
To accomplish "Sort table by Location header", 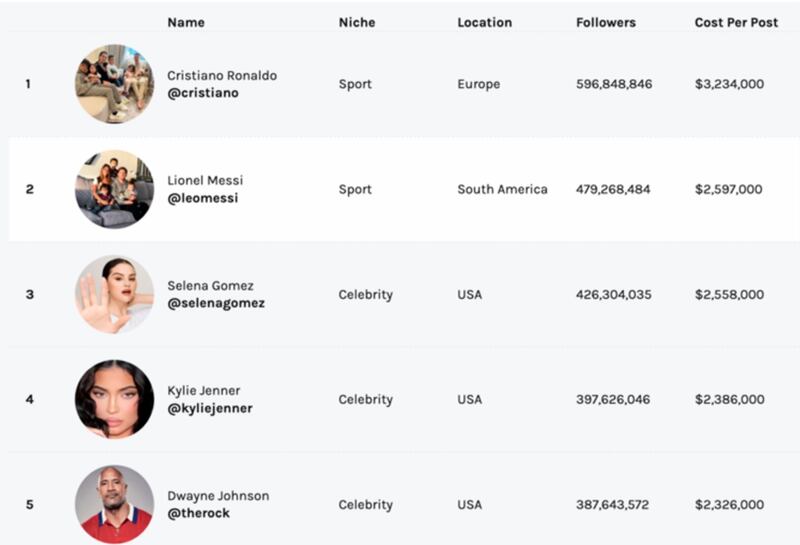I will coord(484,22).
